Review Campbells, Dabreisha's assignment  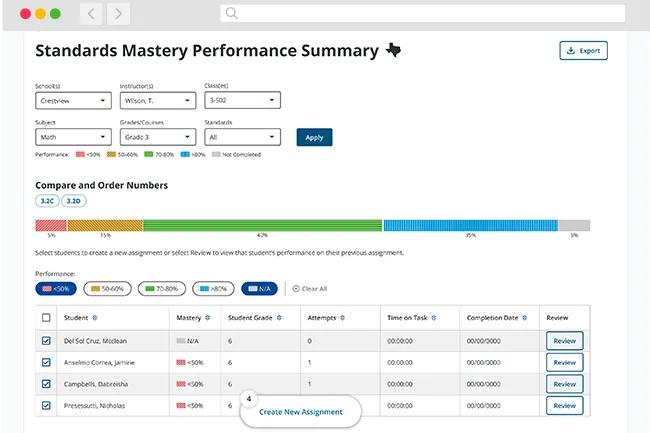(565, 384)
